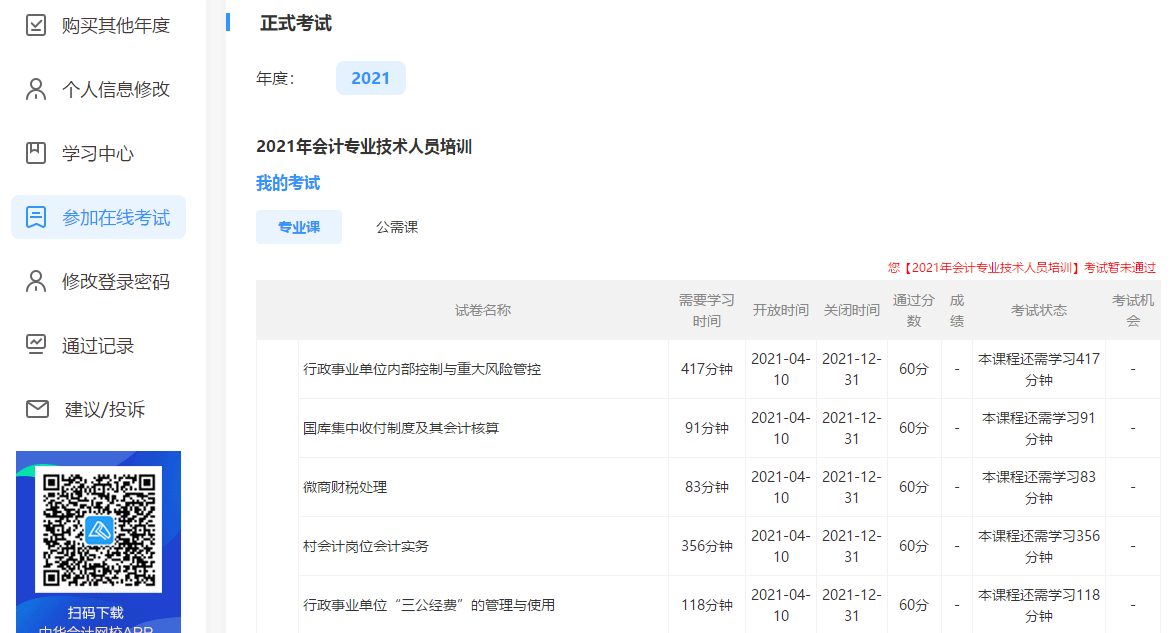Viewport: 1174px width, 633px height.
Task: Click the chart icon beside 通过记录
Action: coord(36,345)
